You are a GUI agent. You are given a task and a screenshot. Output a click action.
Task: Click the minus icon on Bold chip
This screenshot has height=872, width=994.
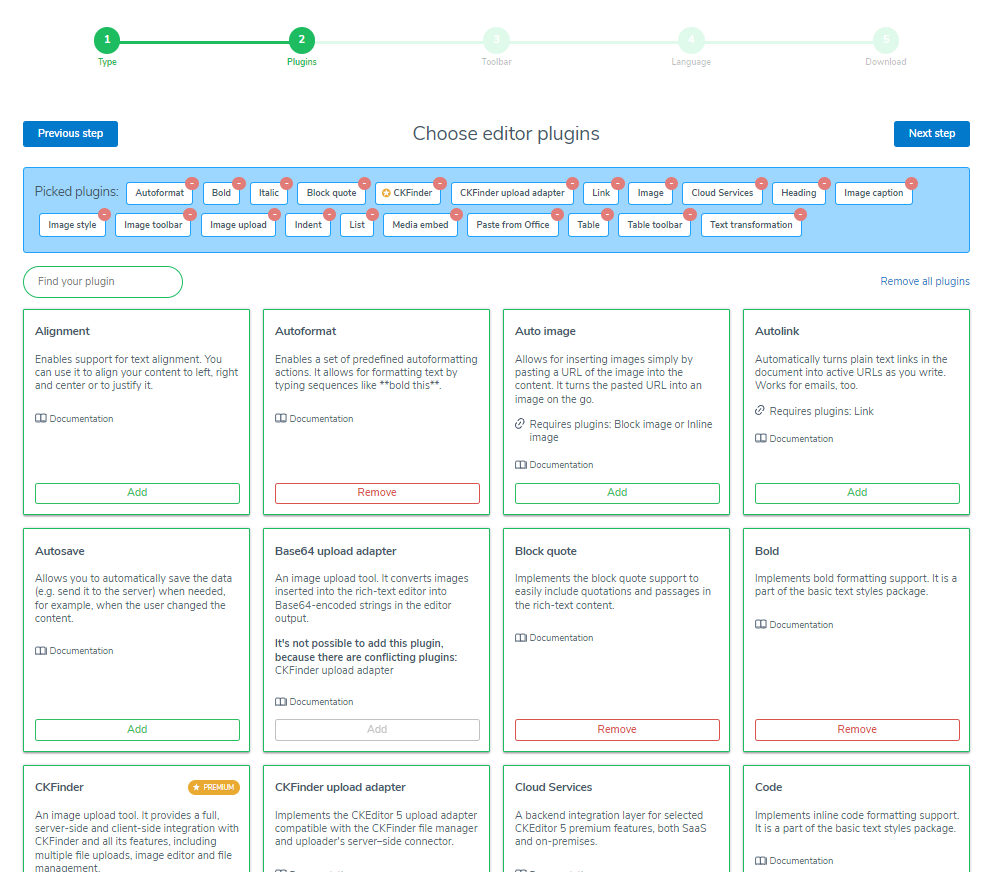[239, 183]
